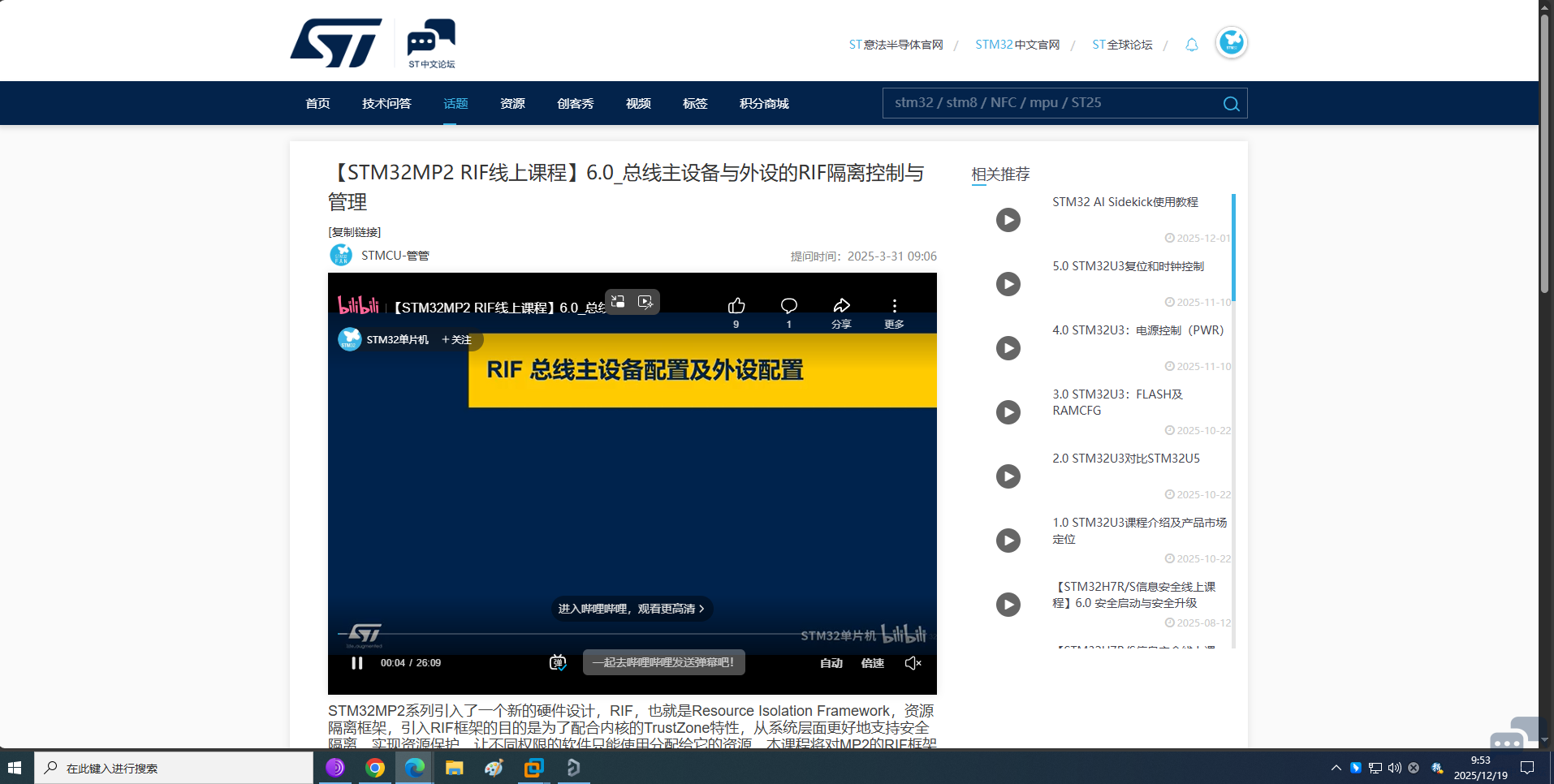Image resolution: width=1554 pixels, height=784 pixels.
Task: Open the 积分商城 nav item
Action: [x=764, y=104]
